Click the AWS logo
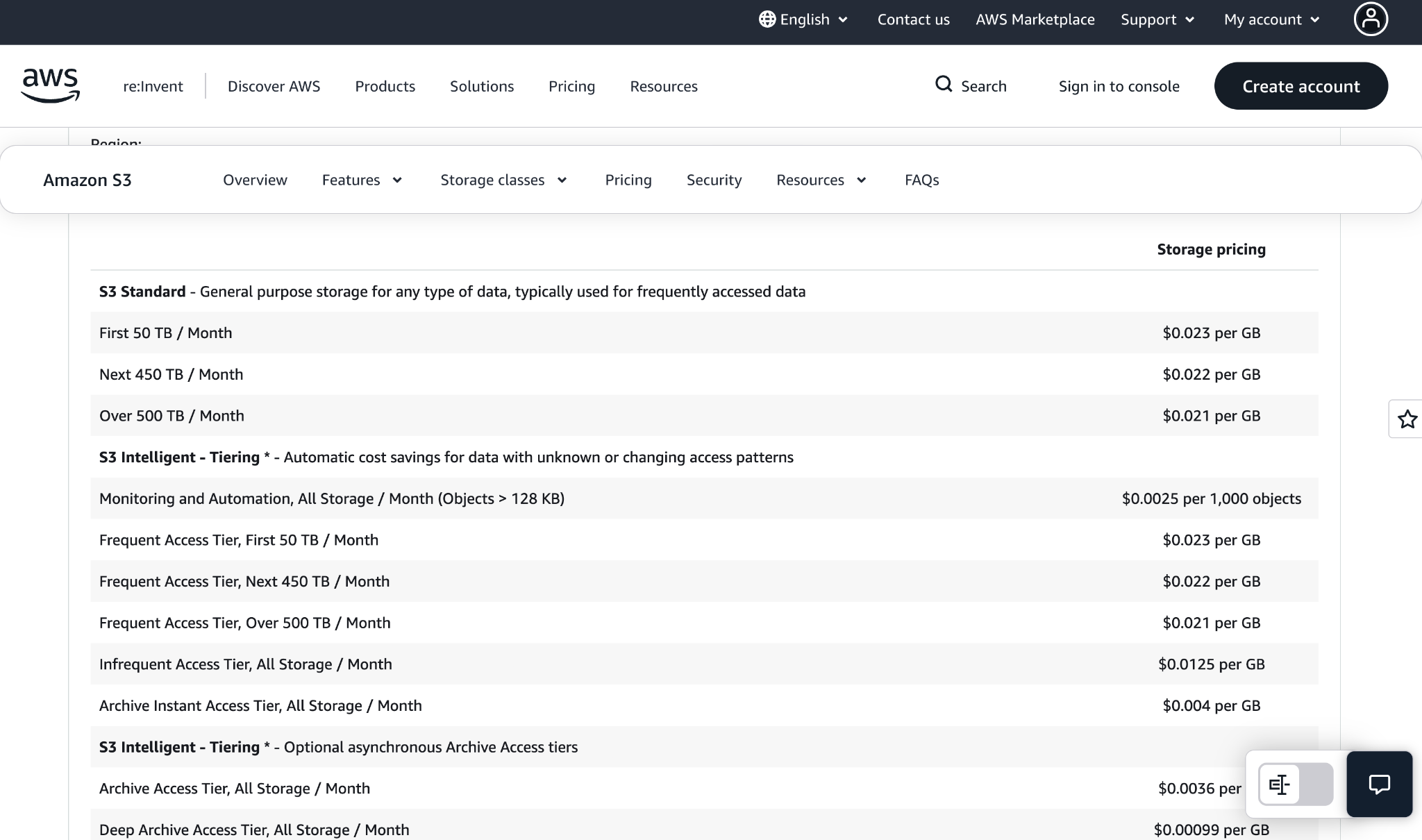This screenshot has height=840, width=1422. 51,85
